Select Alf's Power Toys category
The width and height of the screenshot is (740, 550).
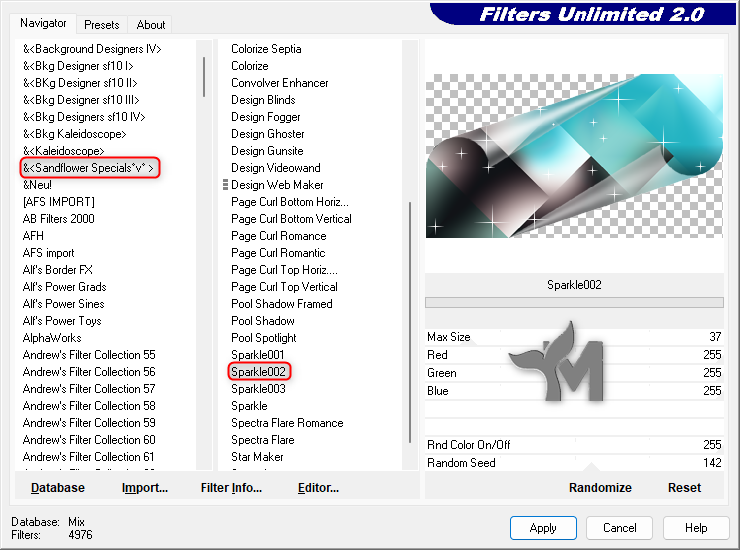click(62, 321)
